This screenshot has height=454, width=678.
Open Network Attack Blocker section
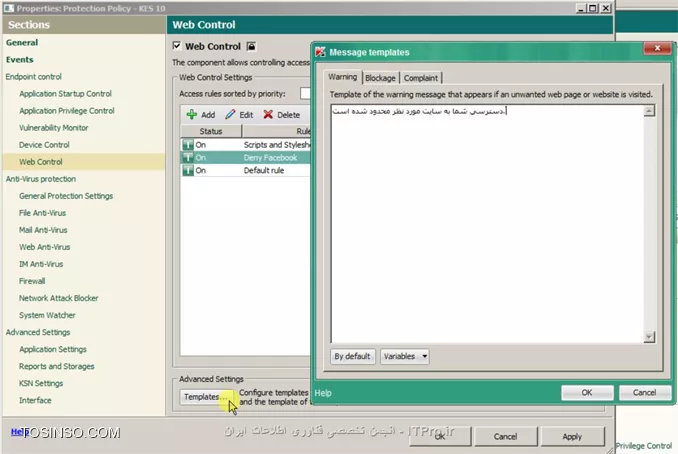58,298
